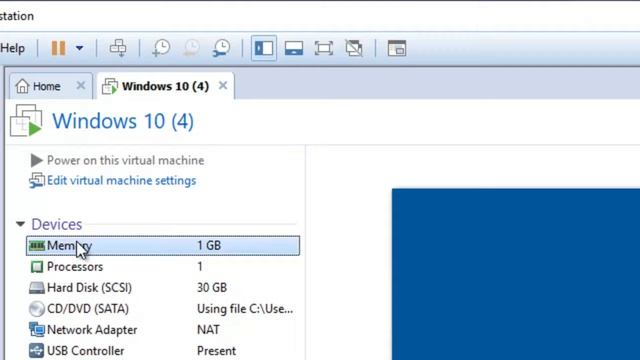Click the VM icon on Windows 10 tab
640x360 pixels.
pos(110,86)
